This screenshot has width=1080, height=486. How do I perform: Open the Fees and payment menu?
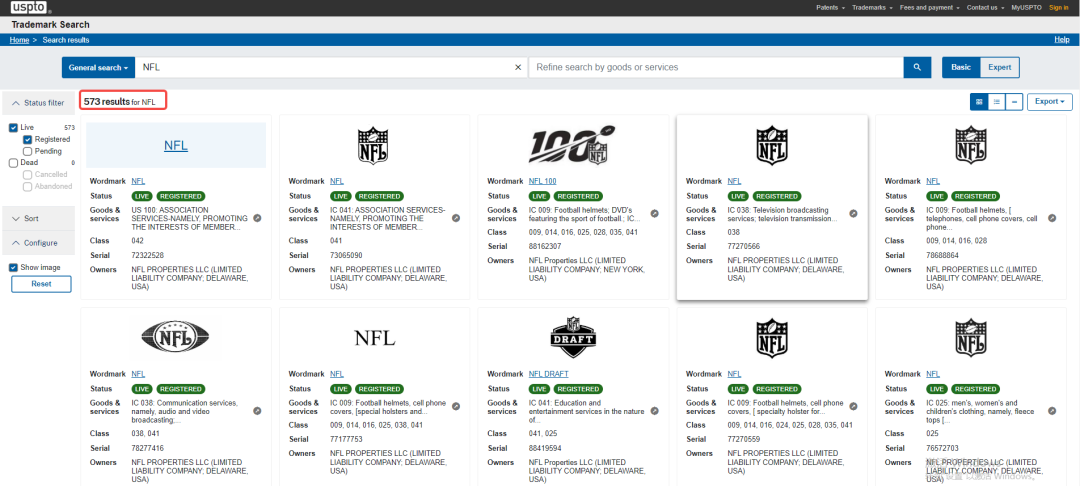(930, 8)
